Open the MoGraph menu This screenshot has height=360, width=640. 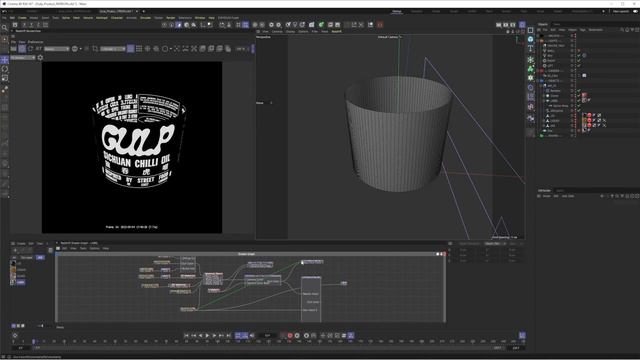click(x=102, y=18)
